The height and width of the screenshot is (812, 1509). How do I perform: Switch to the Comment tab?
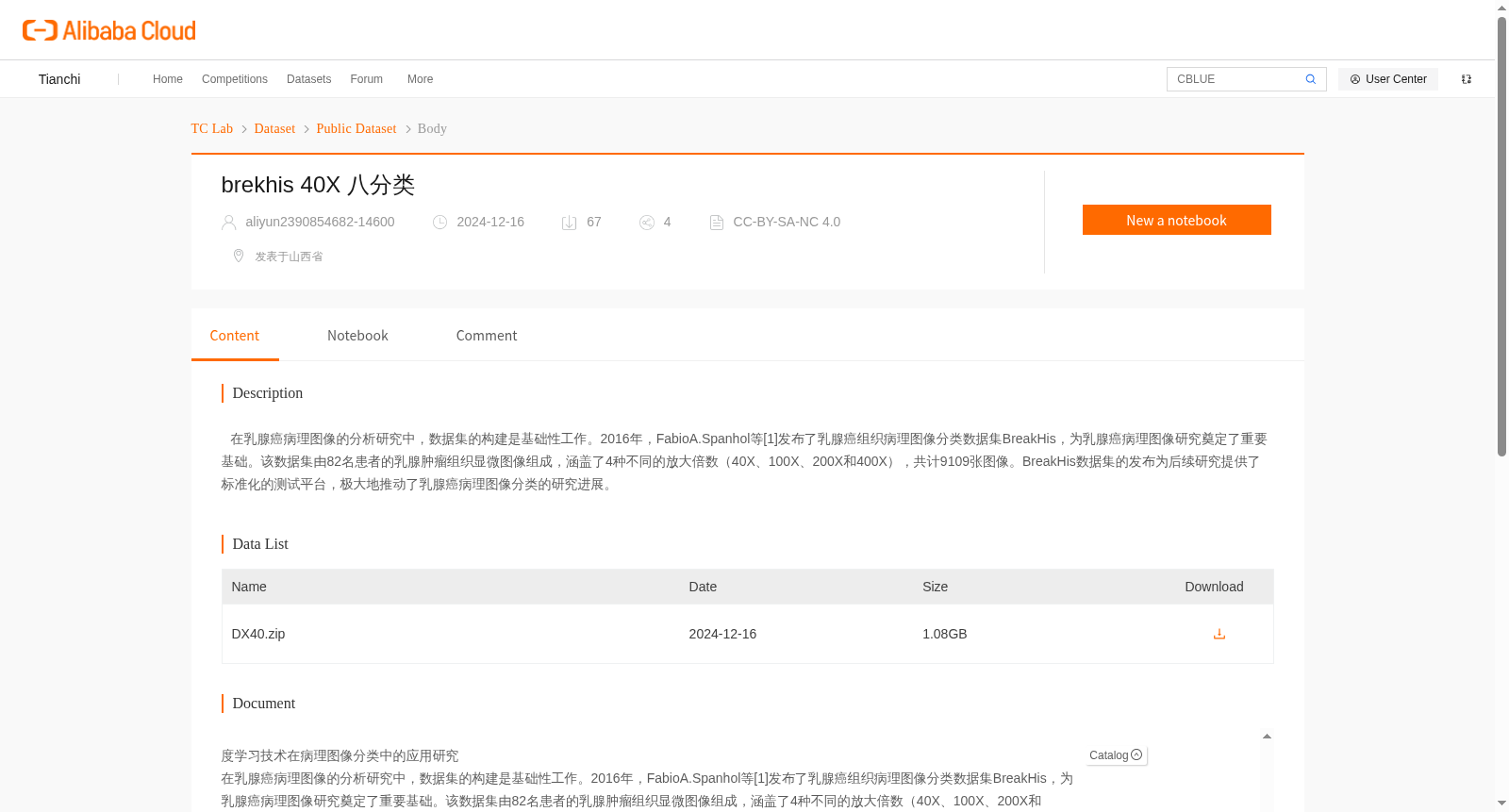[x=487, y=336]
